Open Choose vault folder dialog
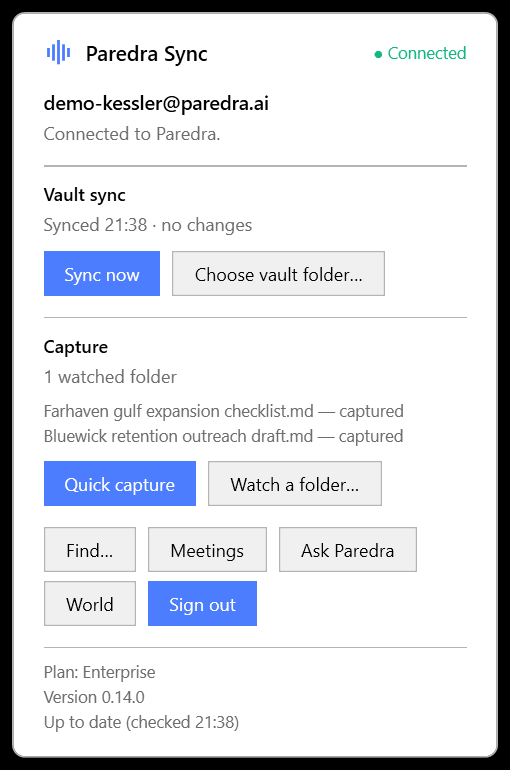510x770 pixels. (278, 274)
